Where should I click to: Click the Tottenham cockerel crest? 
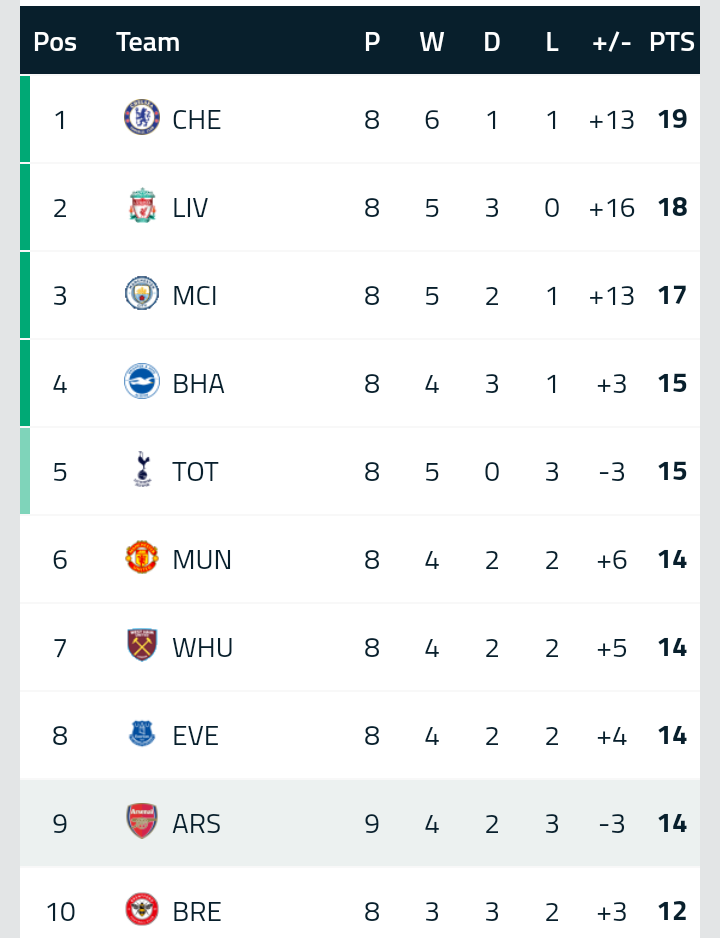click(x=142, y=469)
